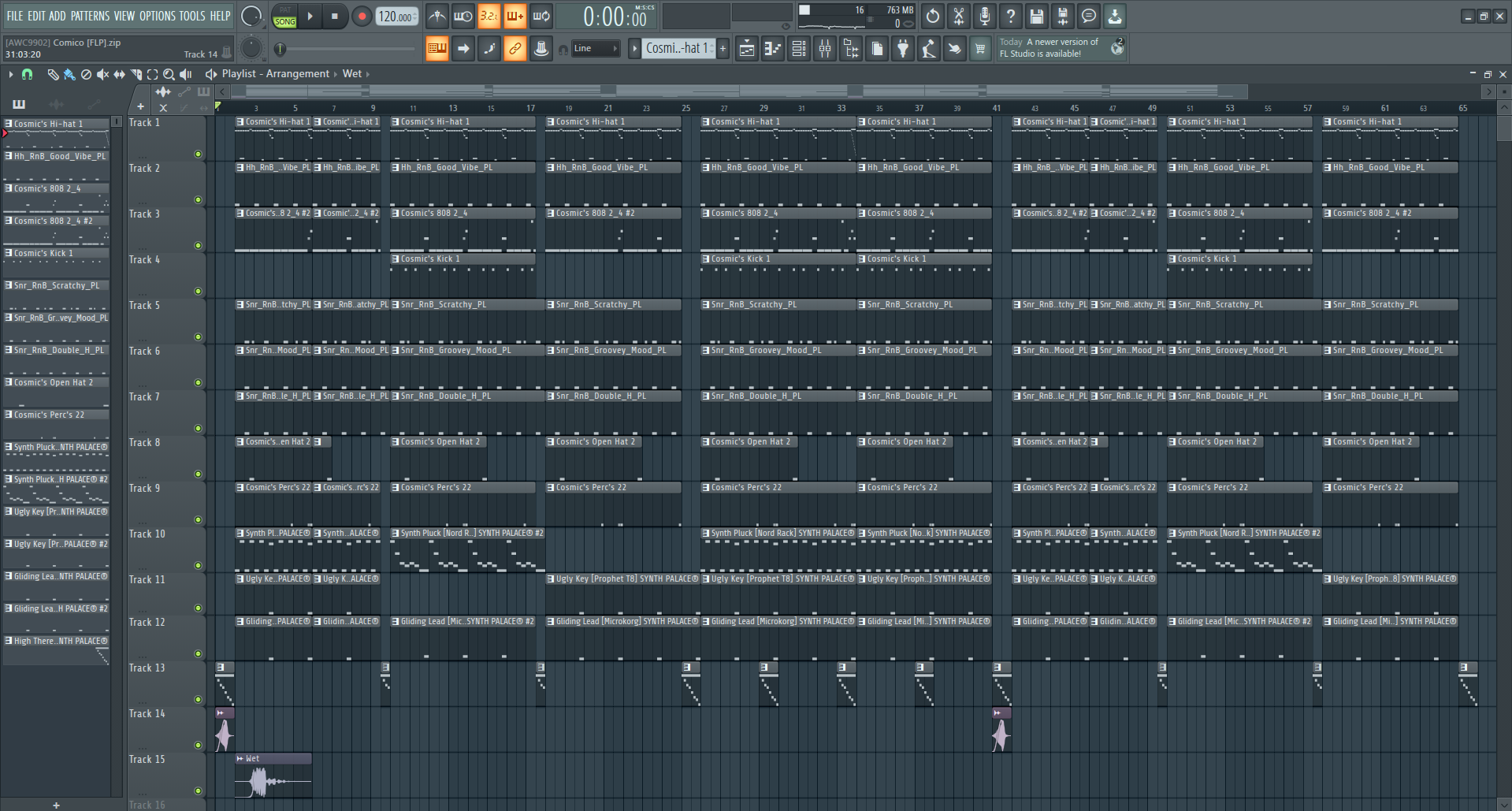Toggle multilink to controllers icon
The height and width of the screenshot is (811, 1512).
click(515, 49)
